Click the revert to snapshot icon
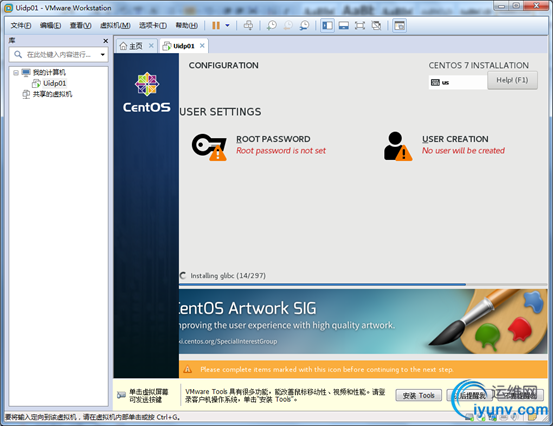Image resolution: width=554 pixels, height=426 pixels. point(288,25)
